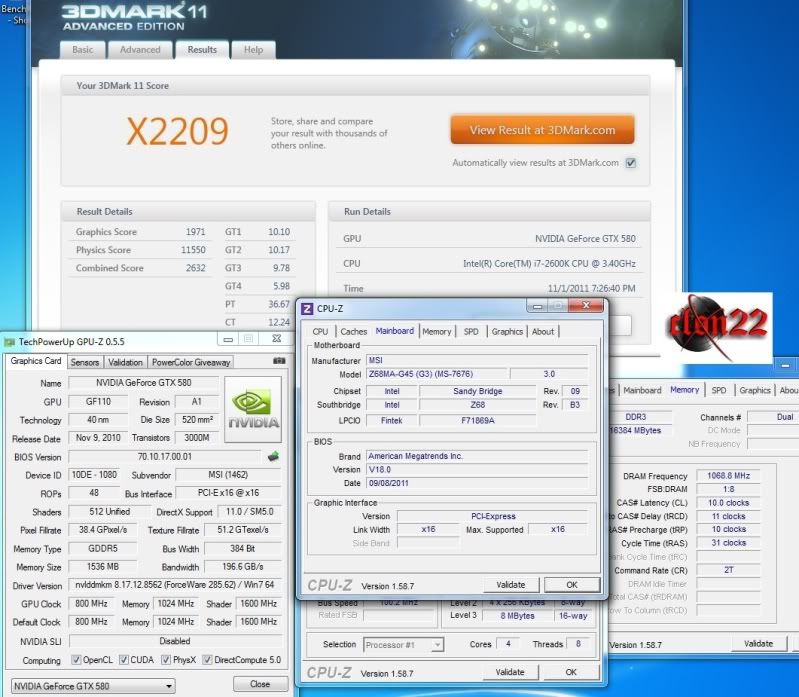Screen dimensions: 799x697
Task: Click the BIOS Version field 70.10.17.00.01
Action: [165, 457]
